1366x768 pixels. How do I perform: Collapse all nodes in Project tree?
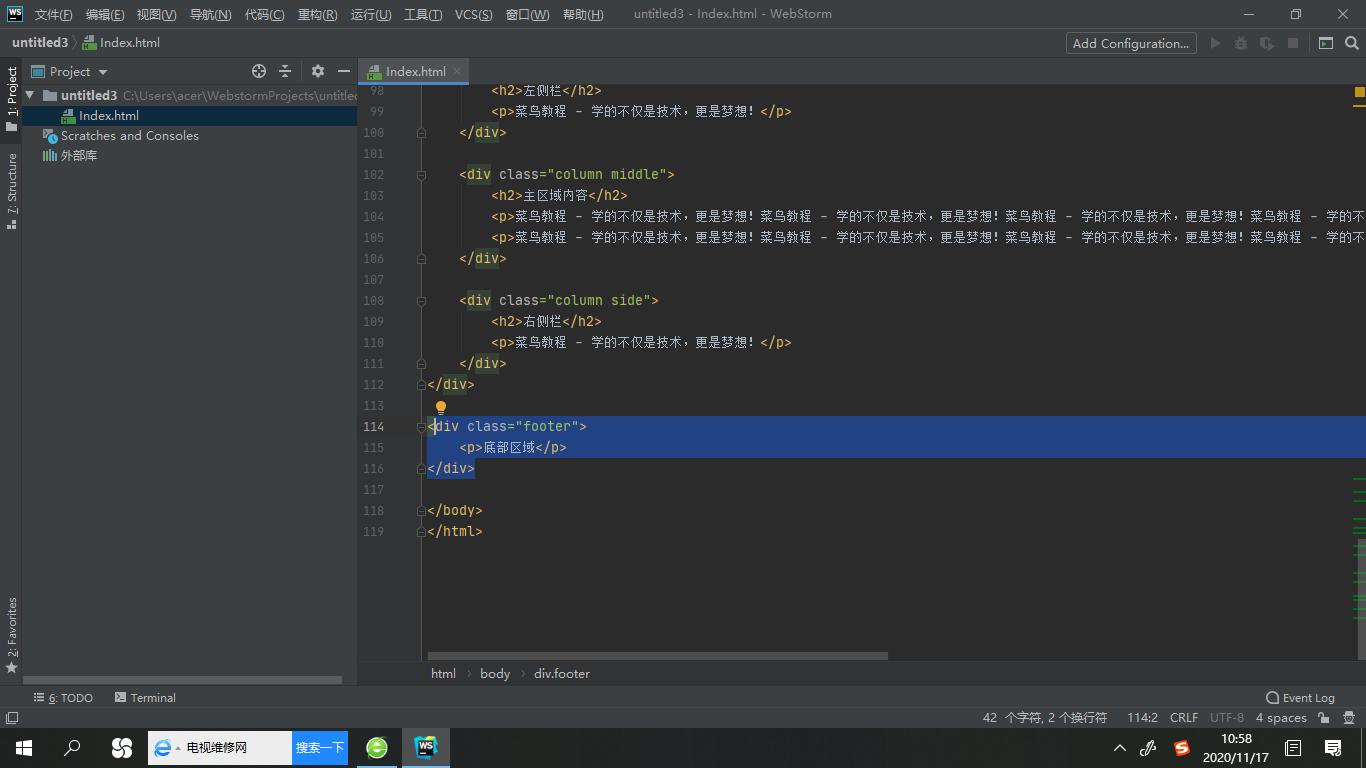[285, 71]
